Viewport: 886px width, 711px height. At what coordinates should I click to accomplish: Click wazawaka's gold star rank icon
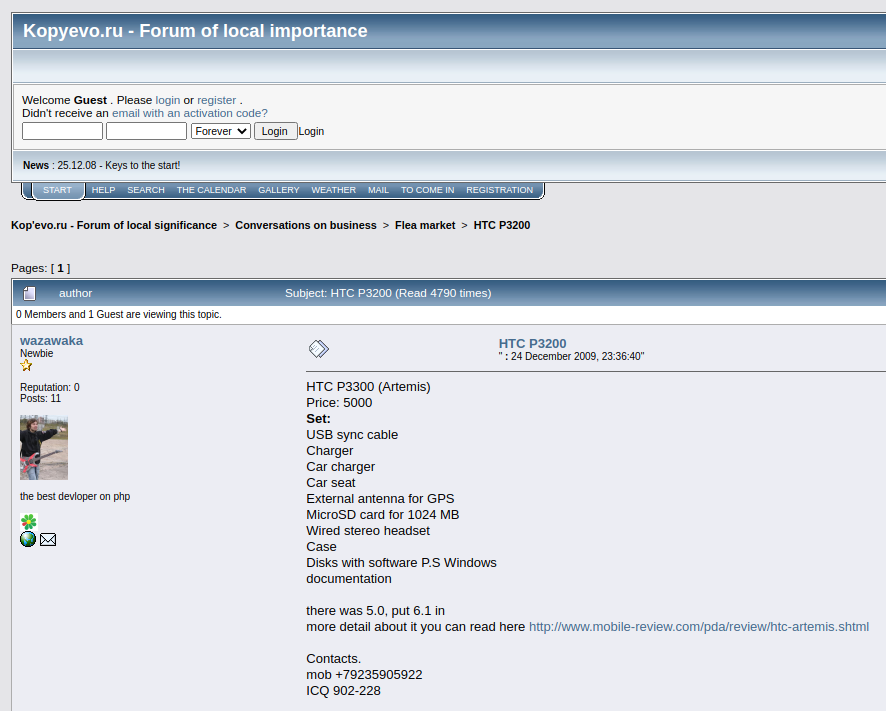[26, 365]
